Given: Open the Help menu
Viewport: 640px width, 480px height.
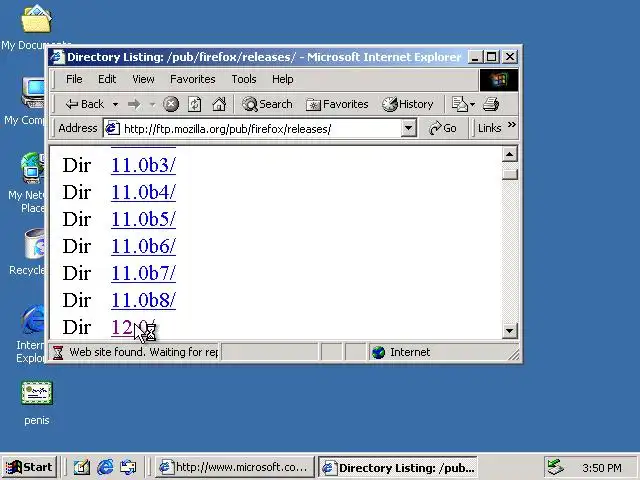Looking at the screenshot, I should click(x=282, y=79).
